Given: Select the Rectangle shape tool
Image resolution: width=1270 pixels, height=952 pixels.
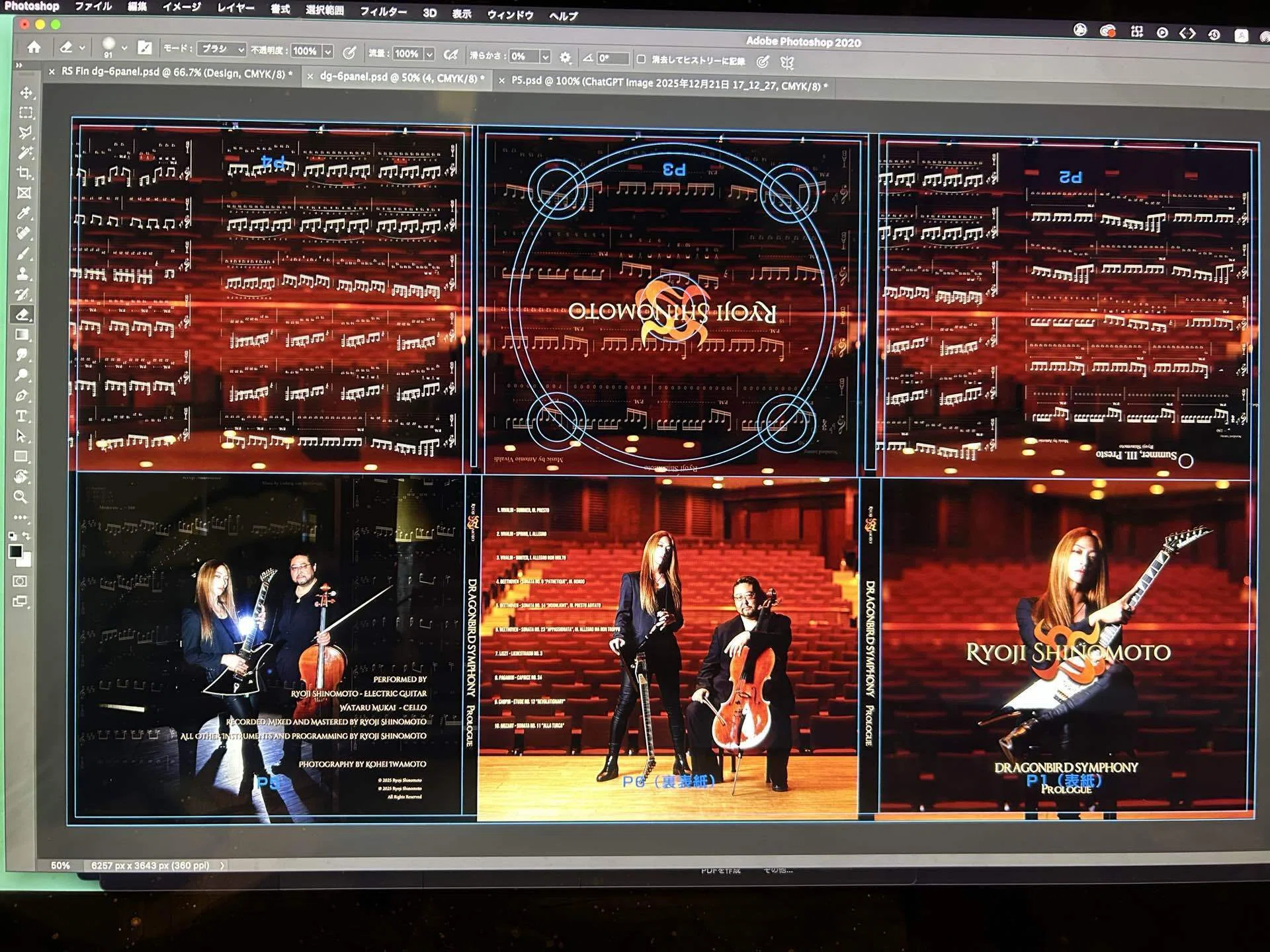Looking at the screenshot, I should (x=21, y=457).
